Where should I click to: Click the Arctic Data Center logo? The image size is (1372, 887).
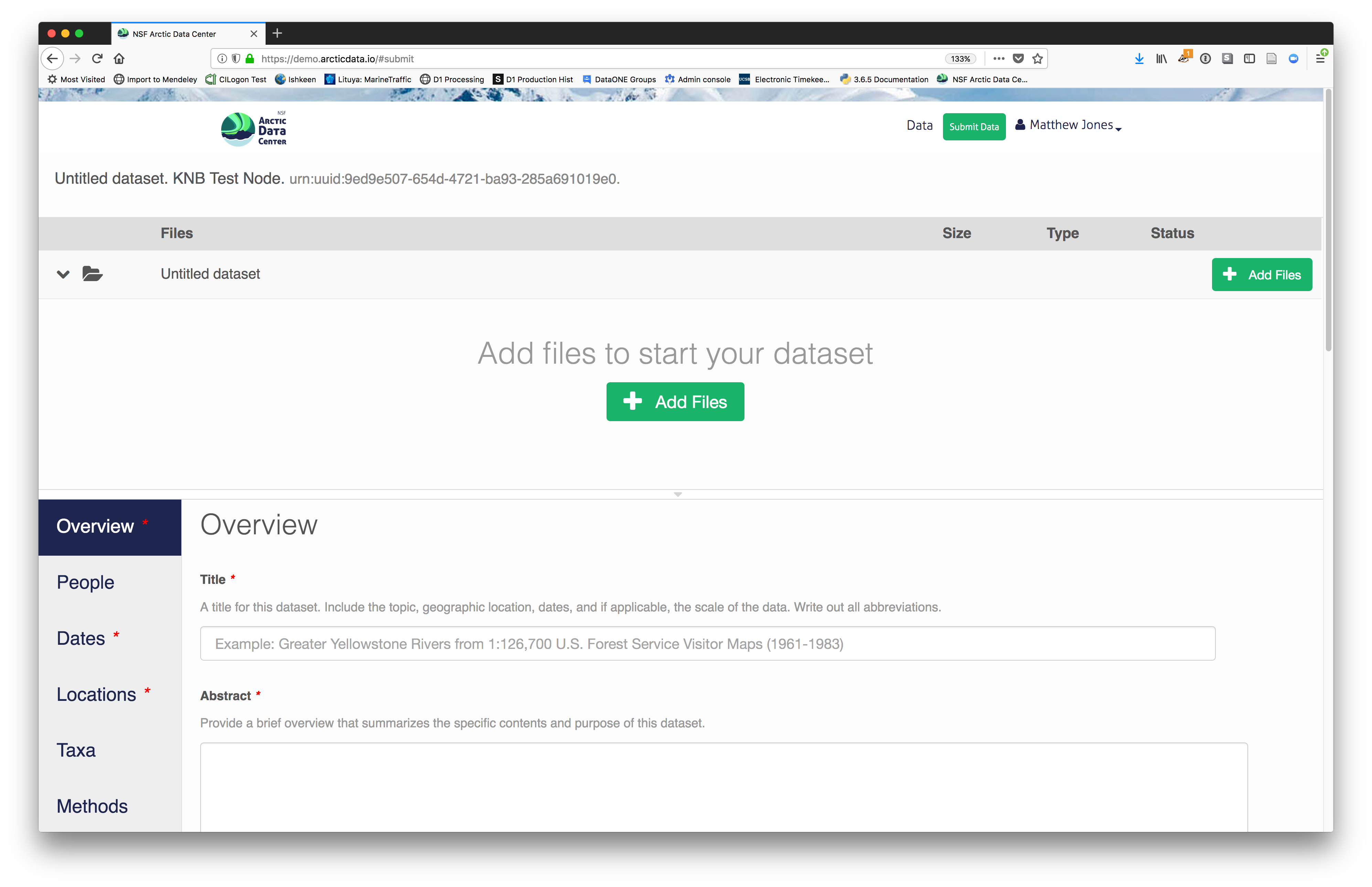[x=253, y=128]
